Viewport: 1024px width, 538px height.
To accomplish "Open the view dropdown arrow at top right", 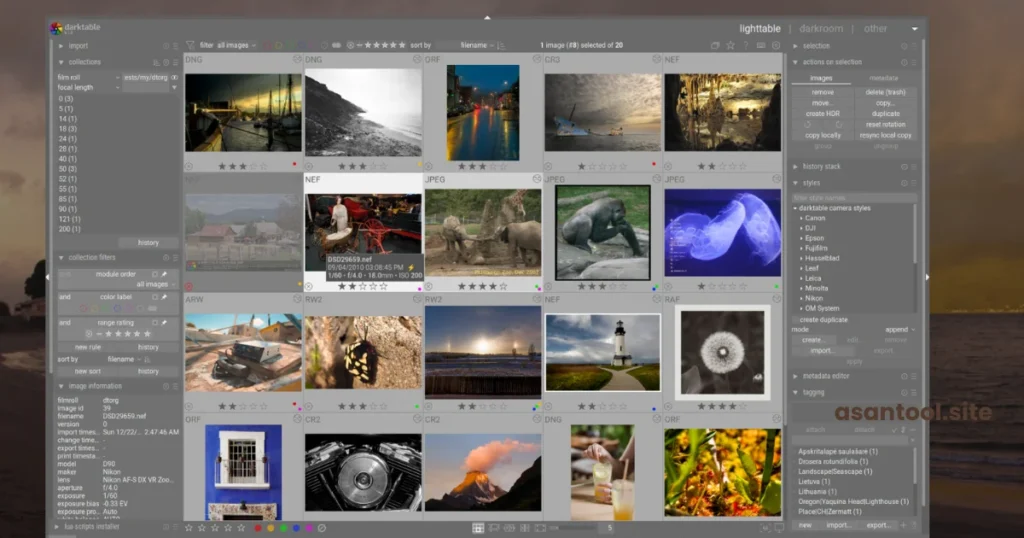I will click(x=914, y=29).
